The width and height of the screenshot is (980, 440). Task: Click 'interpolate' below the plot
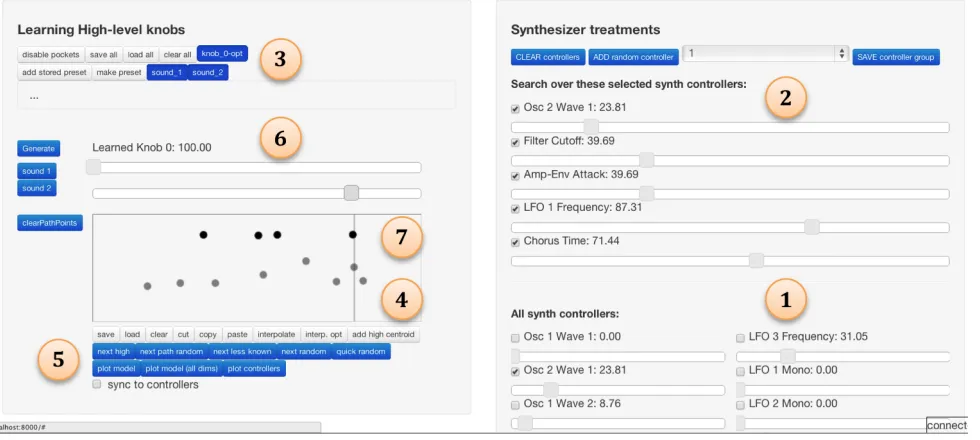(x=276, y=334)
